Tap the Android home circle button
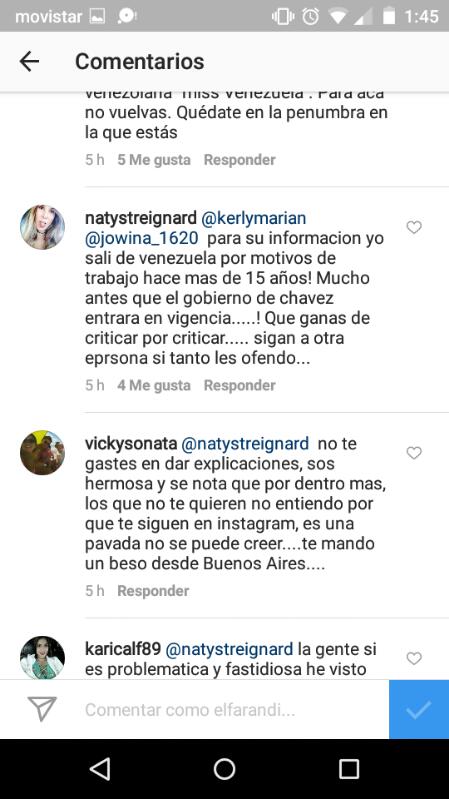Image resolution: width=449 pixels, height=799 pixels. pyautogui.click(x=224, y=768)
